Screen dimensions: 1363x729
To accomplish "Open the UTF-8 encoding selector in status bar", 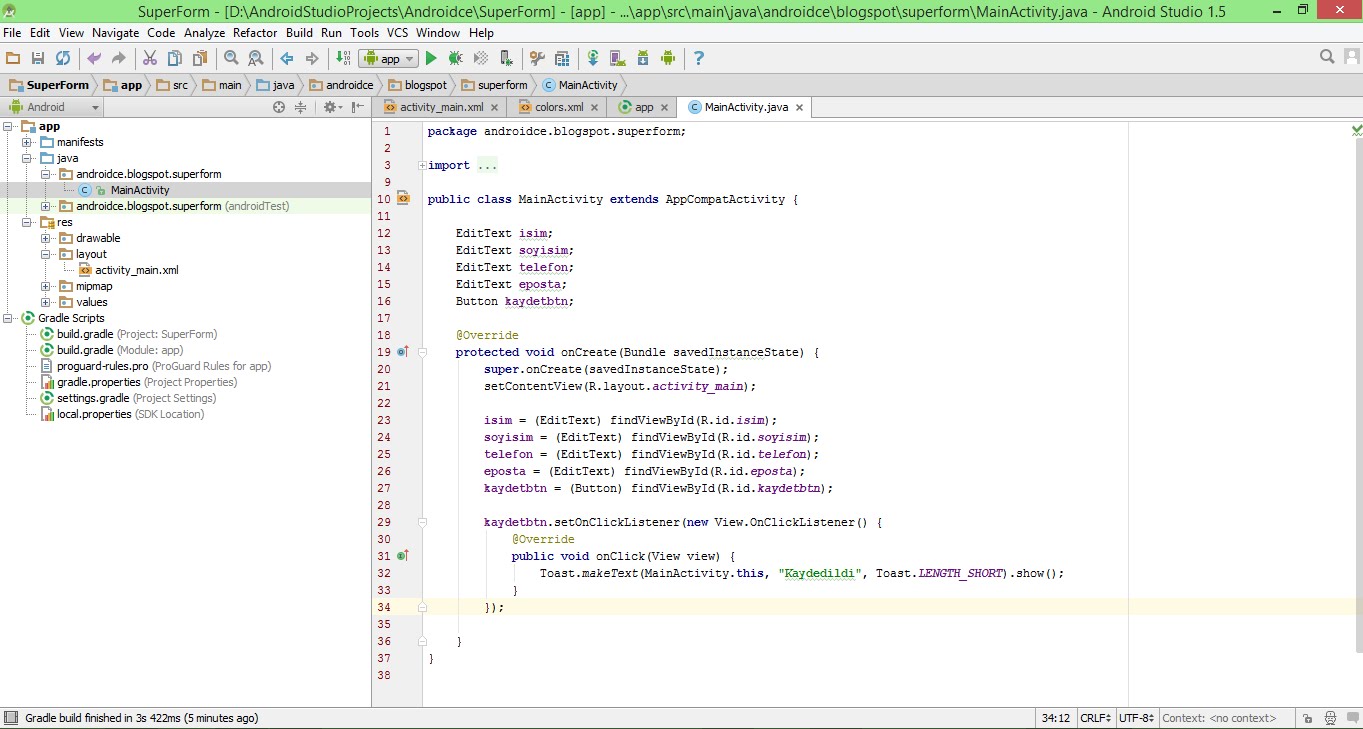I will (x=1137, y=718).
